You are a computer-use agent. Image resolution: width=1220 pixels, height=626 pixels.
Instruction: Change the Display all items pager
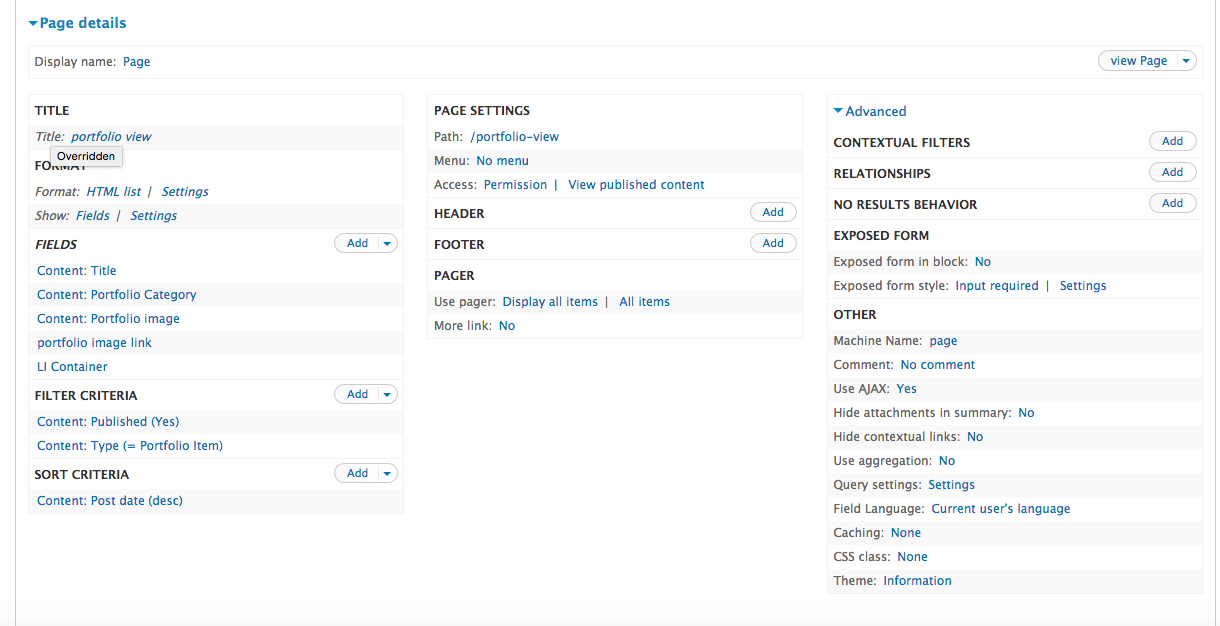point(550,302)
